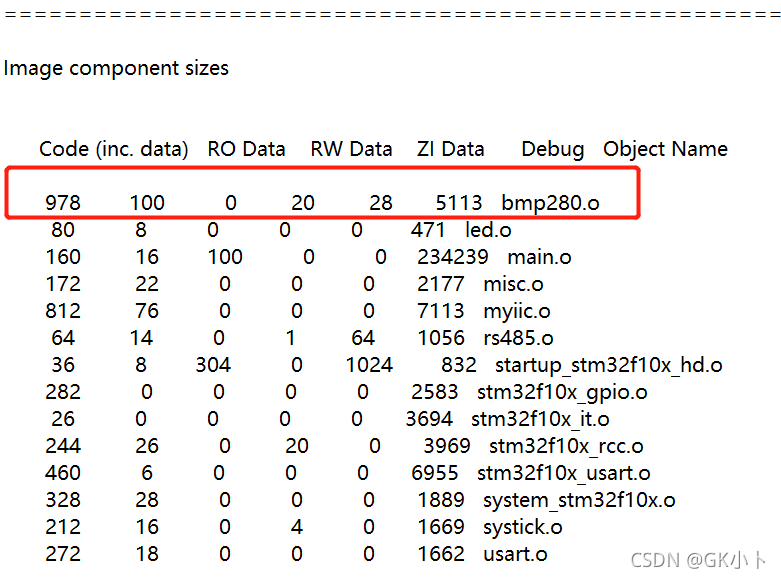Image resolution: width=781 pixels, height=578 pixels.
Task: Click the RO Data value 304
Action: (213, 365)
